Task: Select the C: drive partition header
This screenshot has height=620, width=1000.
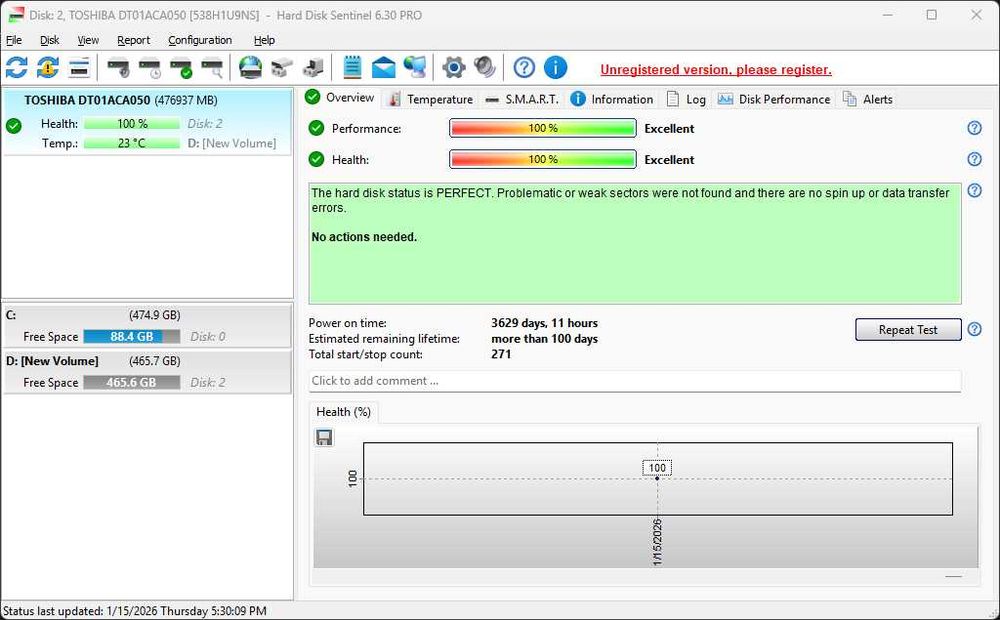Action: pos(147,315)
